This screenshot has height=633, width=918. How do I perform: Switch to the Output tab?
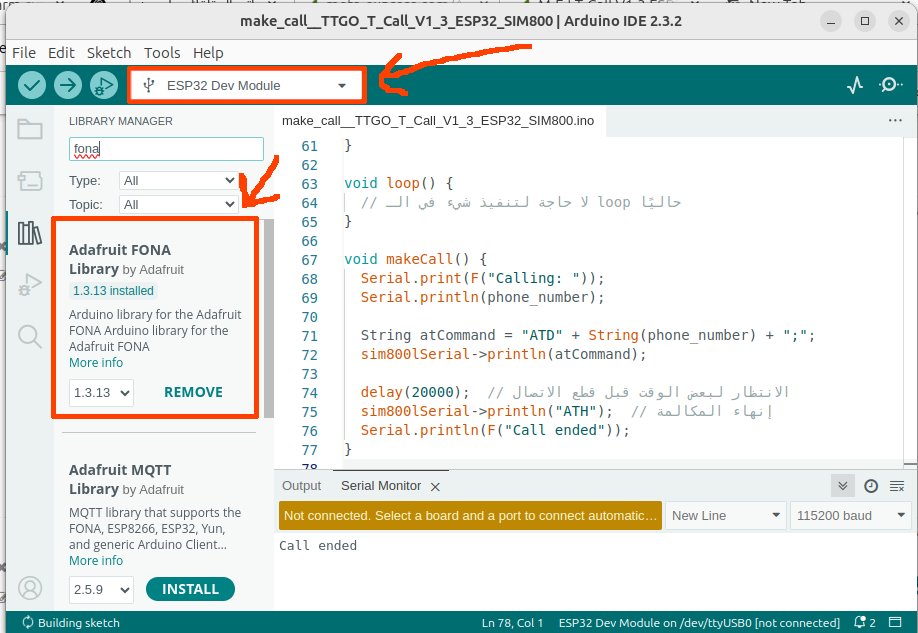pos(302,486)
